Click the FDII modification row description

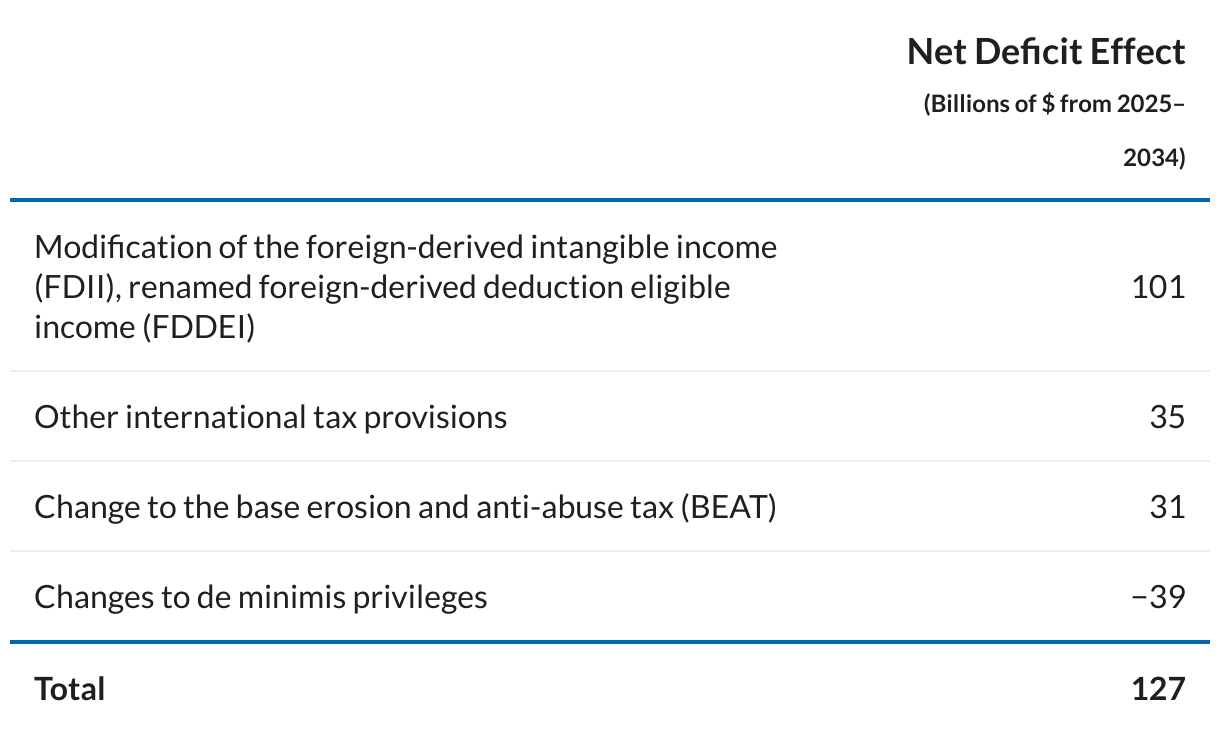(405, 287)
